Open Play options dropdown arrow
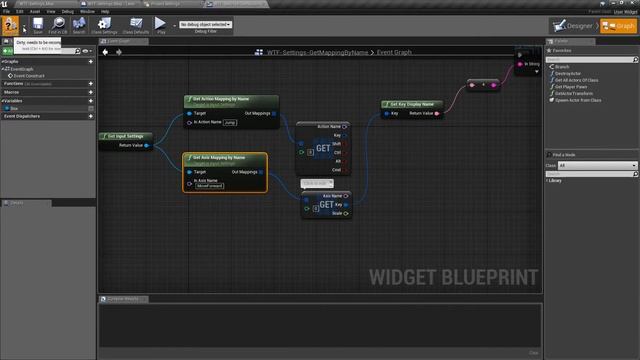Viewport: 640px width, 360px height. point(174,26)
